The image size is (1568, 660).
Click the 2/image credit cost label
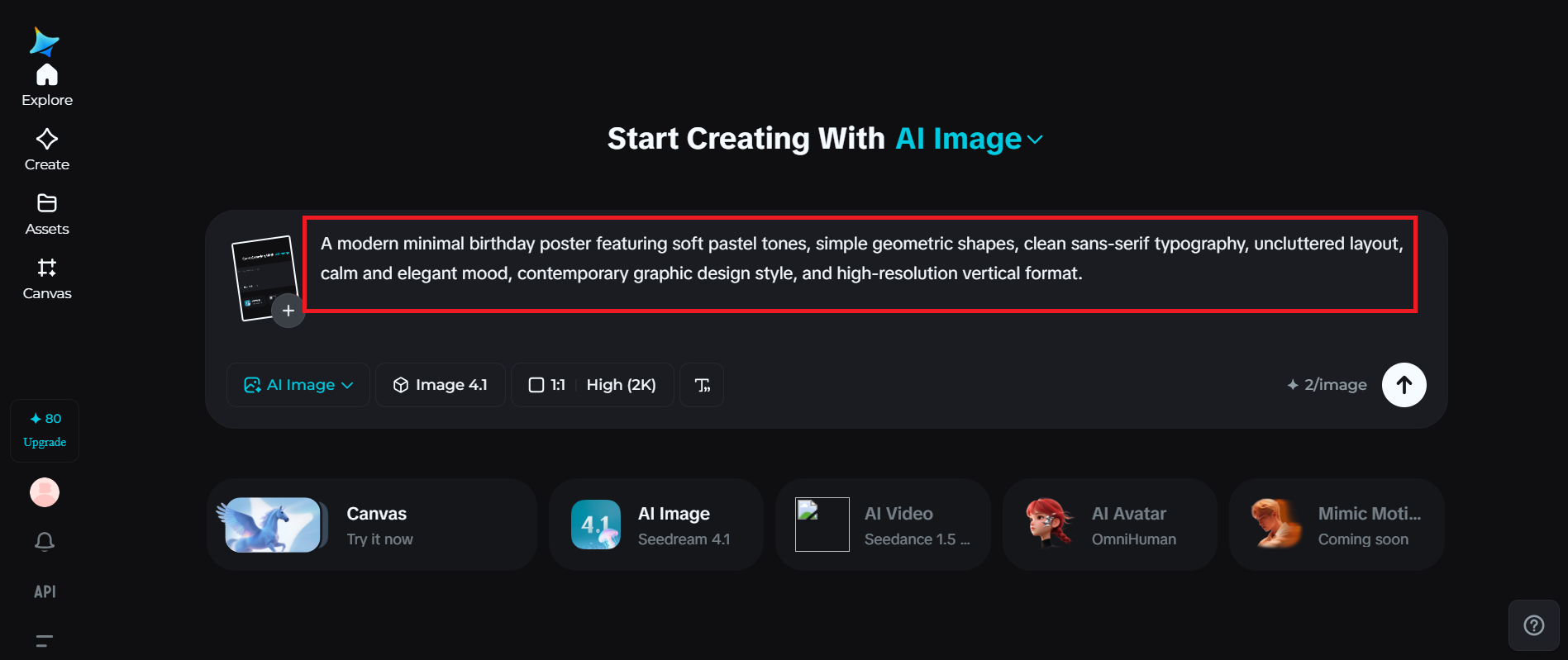(x=1327, y=385)
